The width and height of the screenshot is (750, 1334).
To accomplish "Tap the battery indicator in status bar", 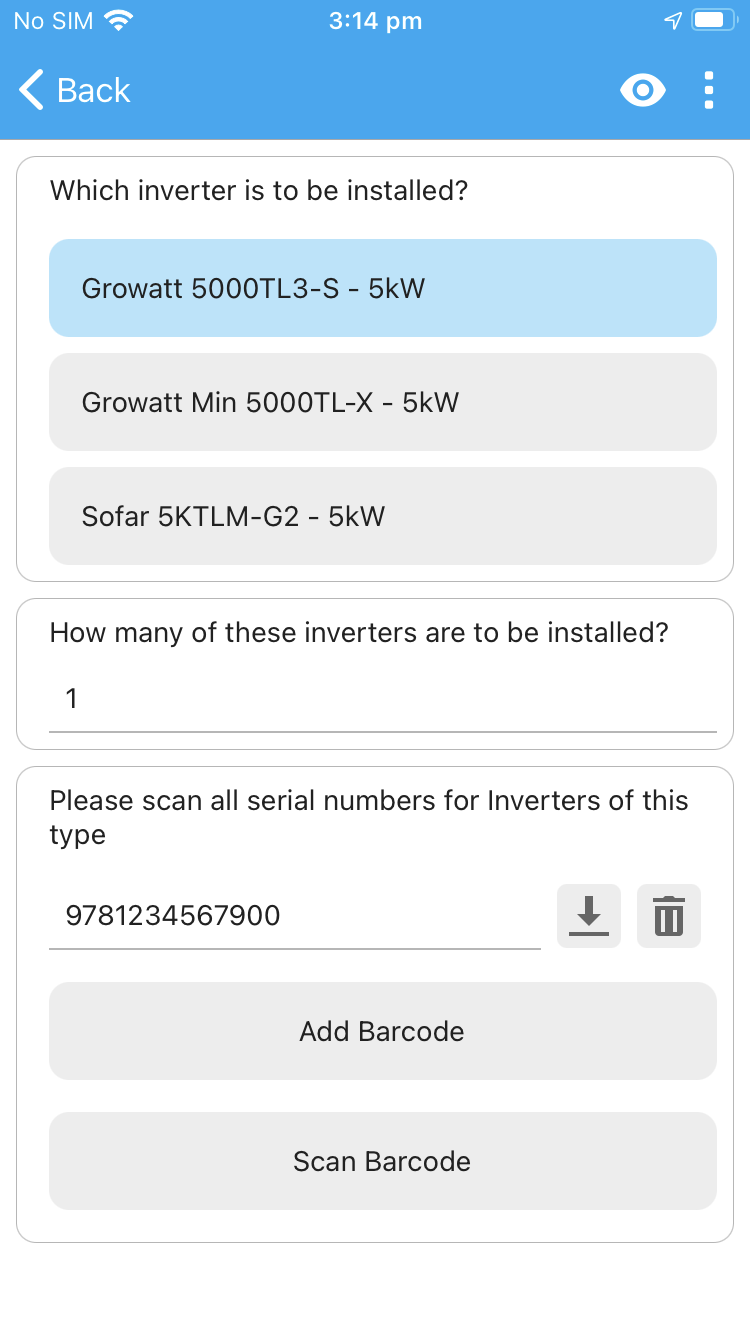I will click(713, 20).
